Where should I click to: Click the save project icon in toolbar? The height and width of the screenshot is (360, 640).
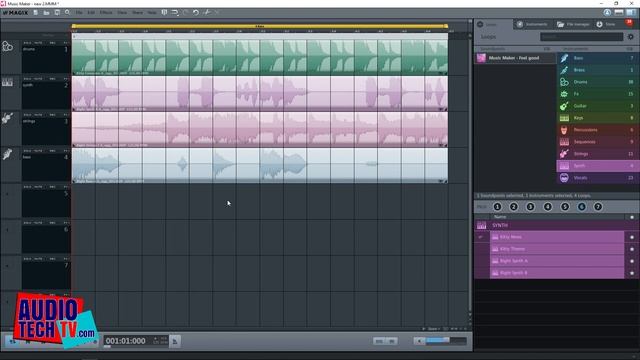(x=57, y=13)
